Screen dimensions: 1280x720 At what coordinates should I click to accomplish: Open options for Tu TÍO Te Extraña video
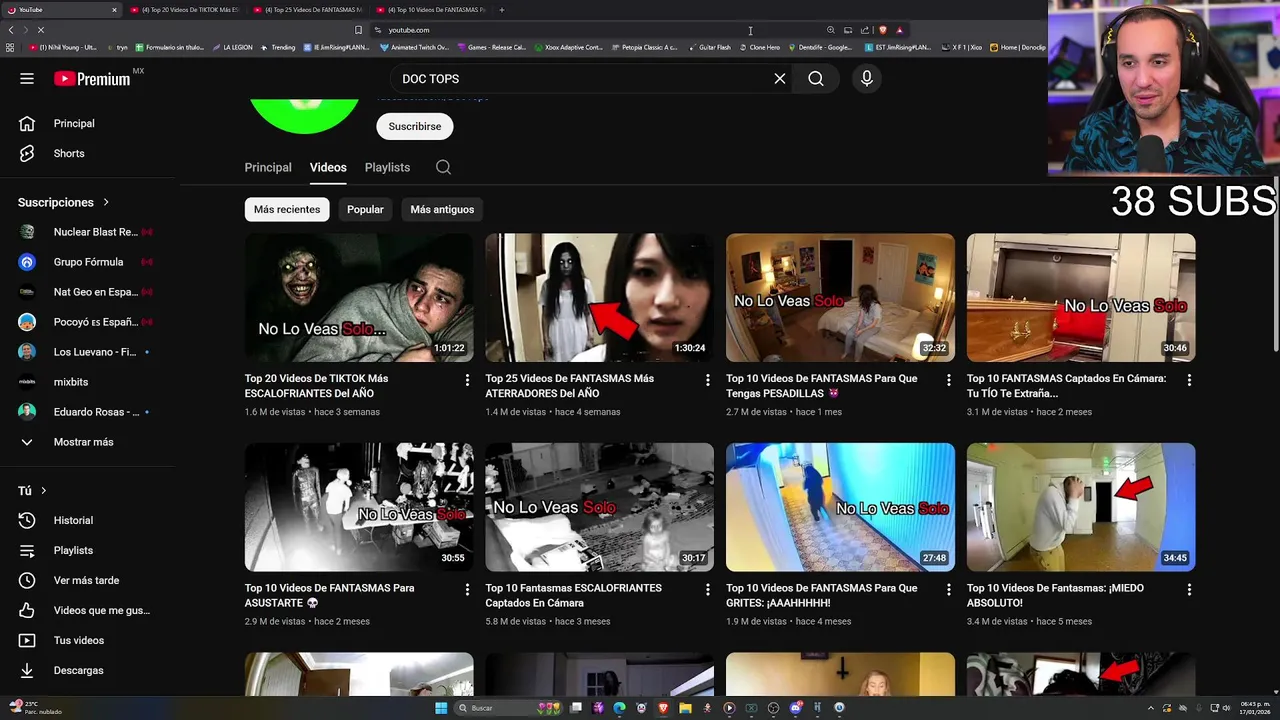1189,380
